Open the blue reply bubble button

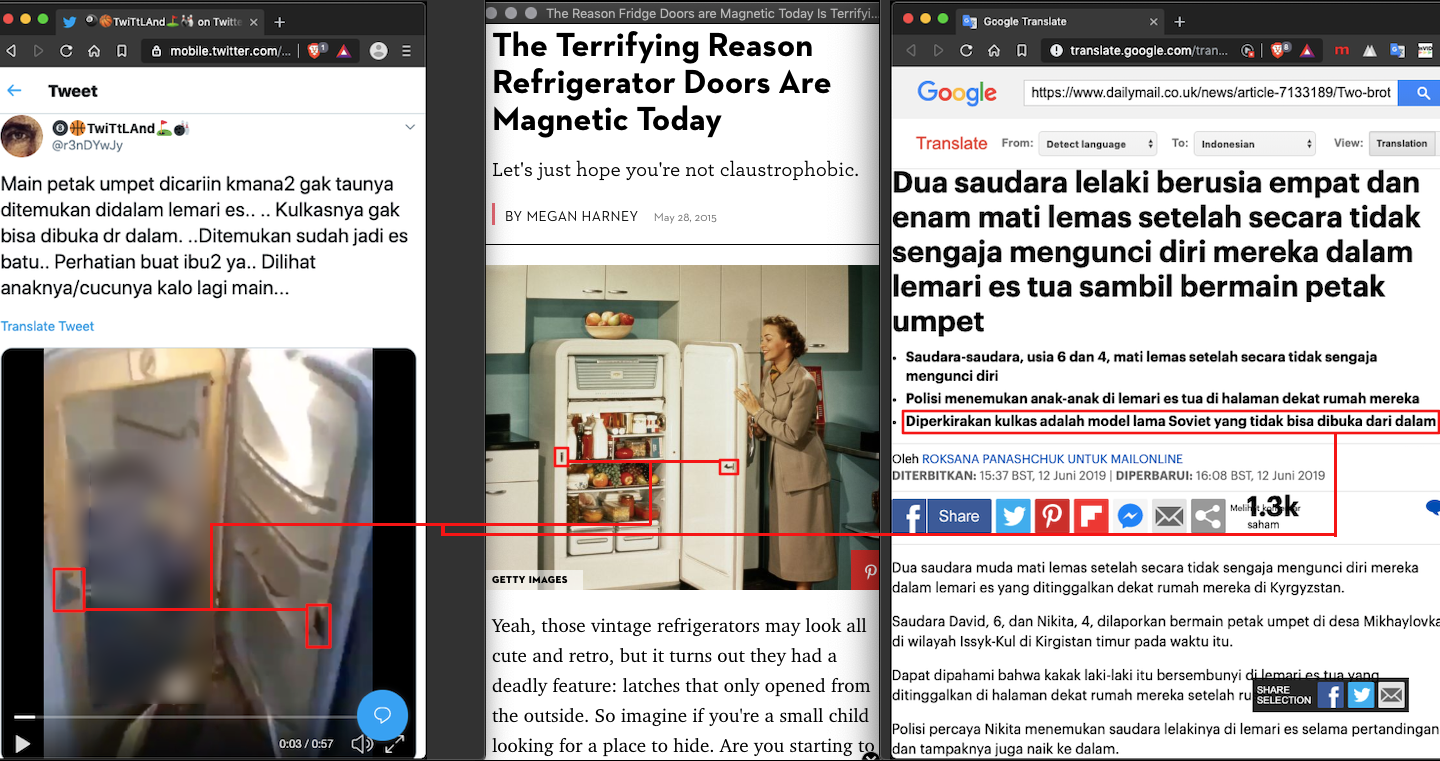tap(382, 715)
